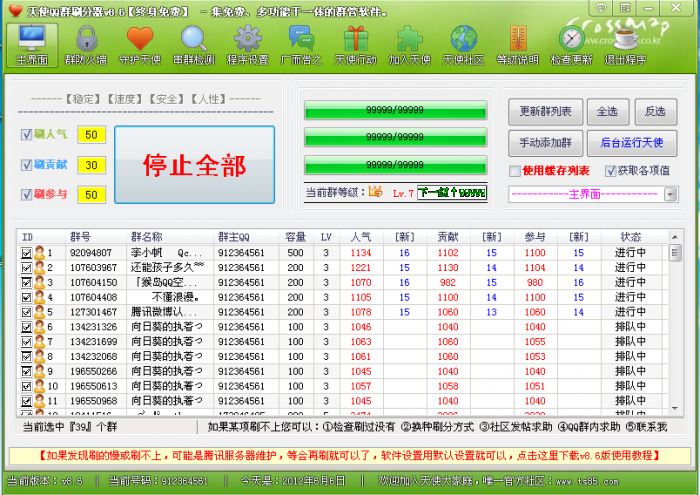Click the third green 99999/99999 progress bar
The width and height of the screenshot is (700, 495).
click(x=395, y=165)
